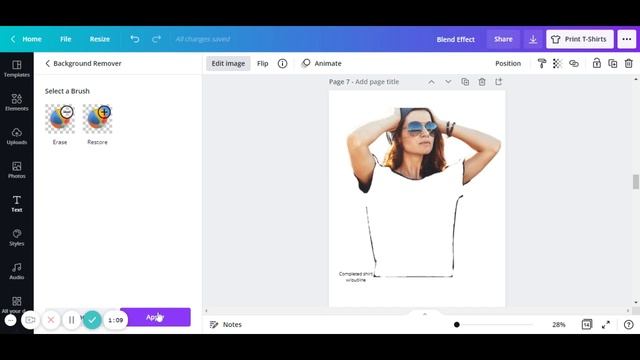Open the Photos sidebar panel
640x360 pixels.
pyautogui.click(x=17, y=170)
